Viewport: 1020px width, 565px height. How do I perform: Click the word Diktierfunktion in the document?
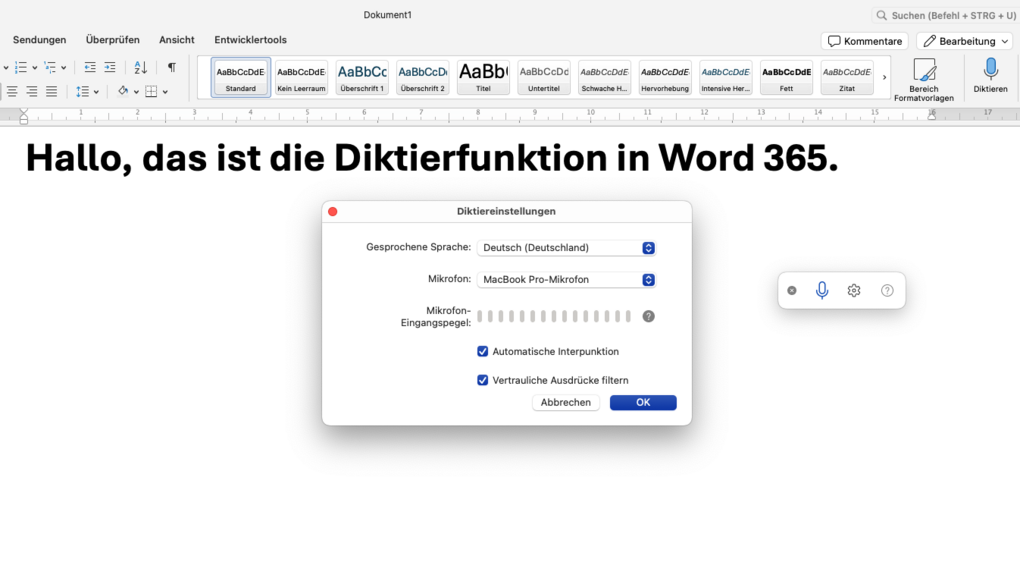pos(471,158)
